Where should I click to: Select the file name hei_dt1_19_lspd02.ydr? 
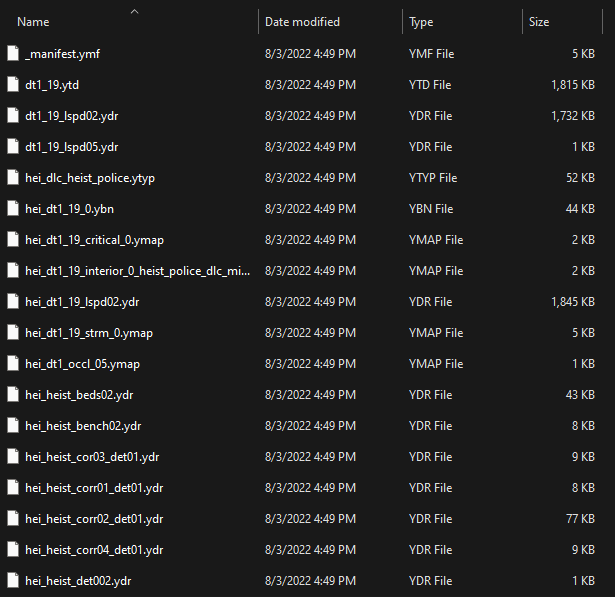[82, 302]
